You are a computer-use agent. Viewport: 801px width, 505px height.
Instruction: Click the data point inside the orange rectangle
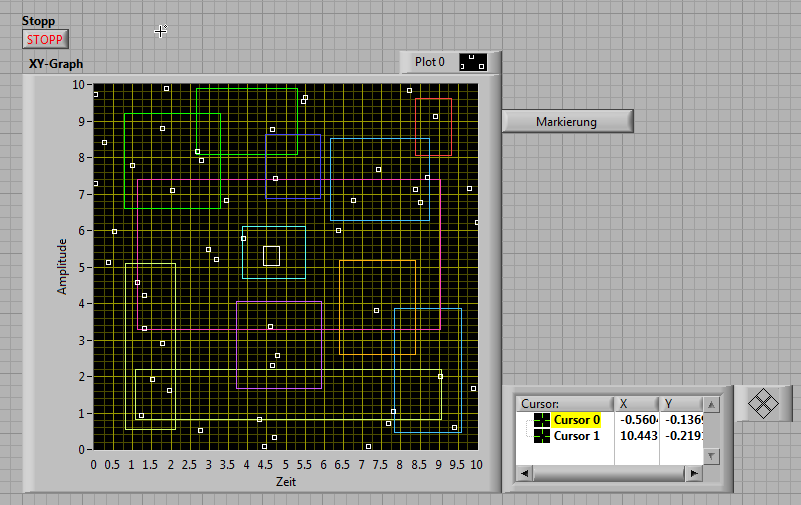376,310
